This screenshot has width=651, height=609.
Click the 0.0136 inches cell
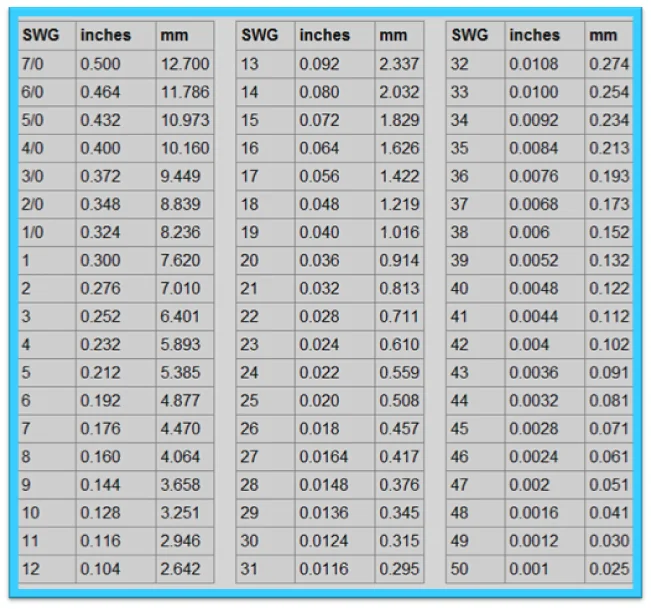[x=335, y=513]
